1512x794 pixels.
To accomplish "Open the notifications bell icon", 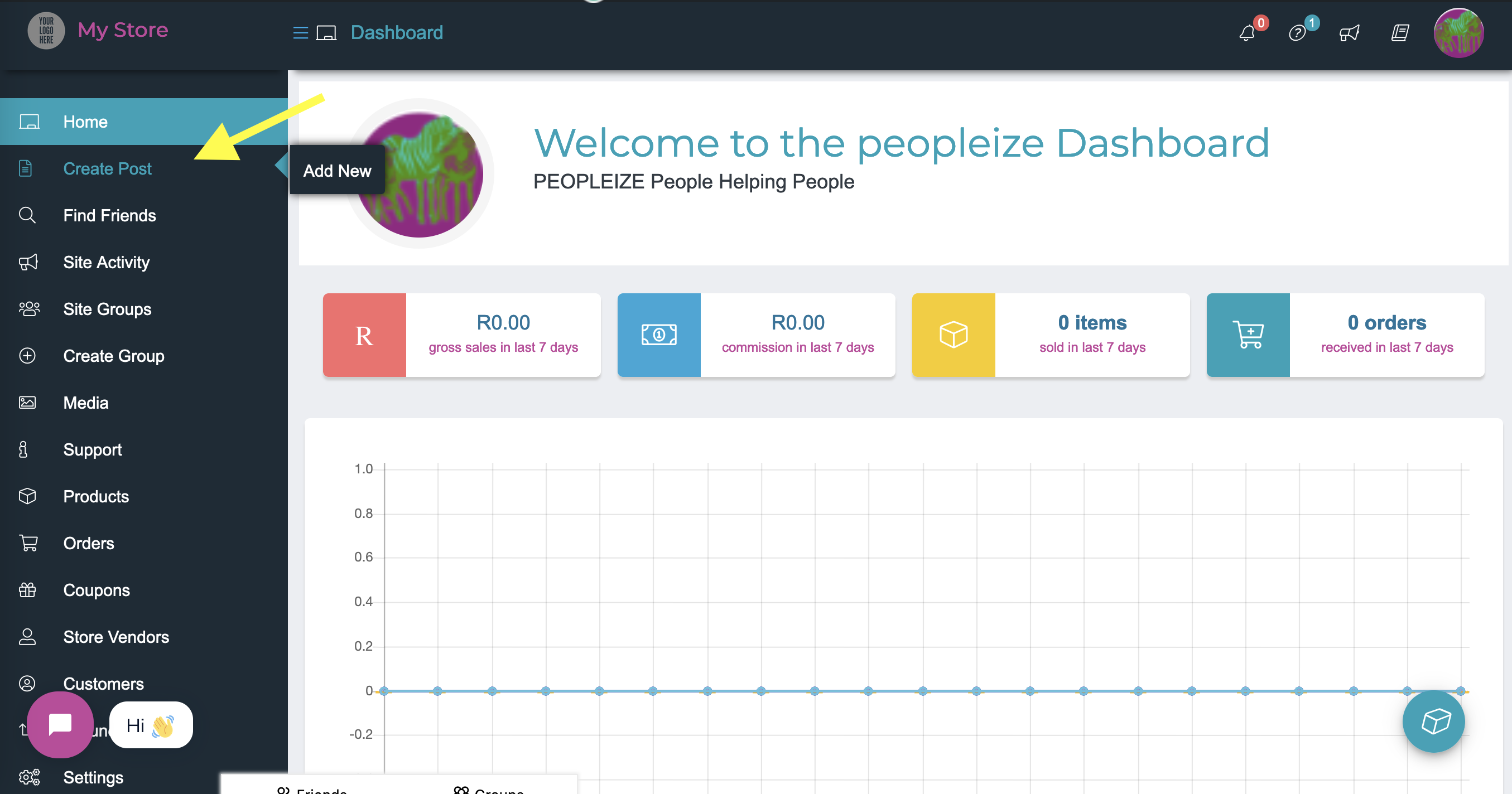I will [1246, 33].
